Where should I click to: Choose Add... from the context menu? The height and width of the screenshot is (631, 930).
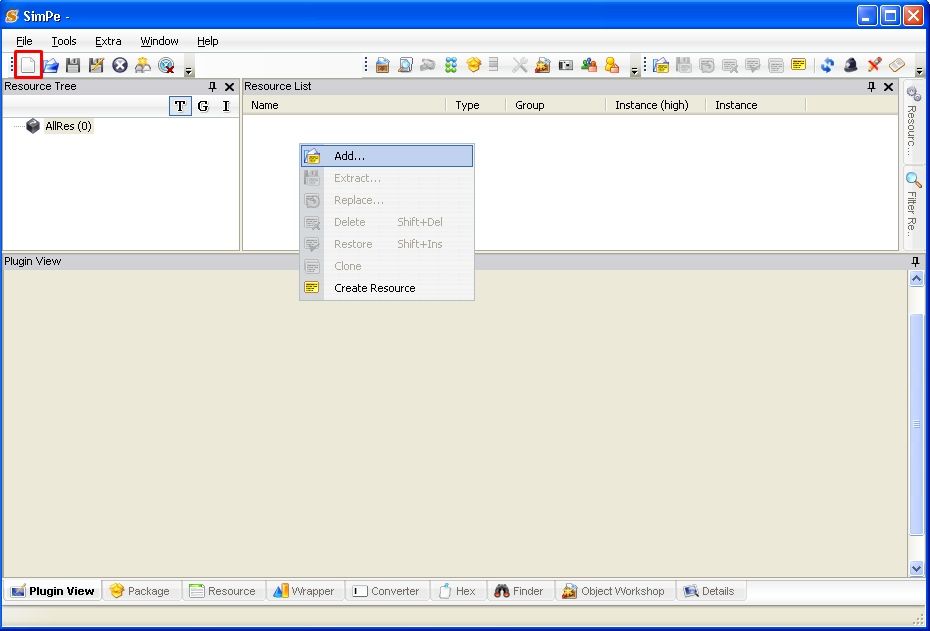[x=387, y=156]
